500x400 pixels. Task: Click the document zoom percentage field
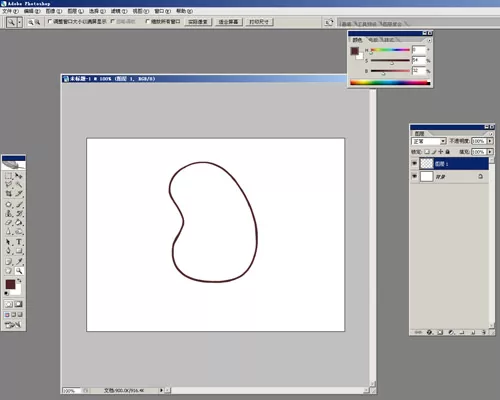[71, 391]
